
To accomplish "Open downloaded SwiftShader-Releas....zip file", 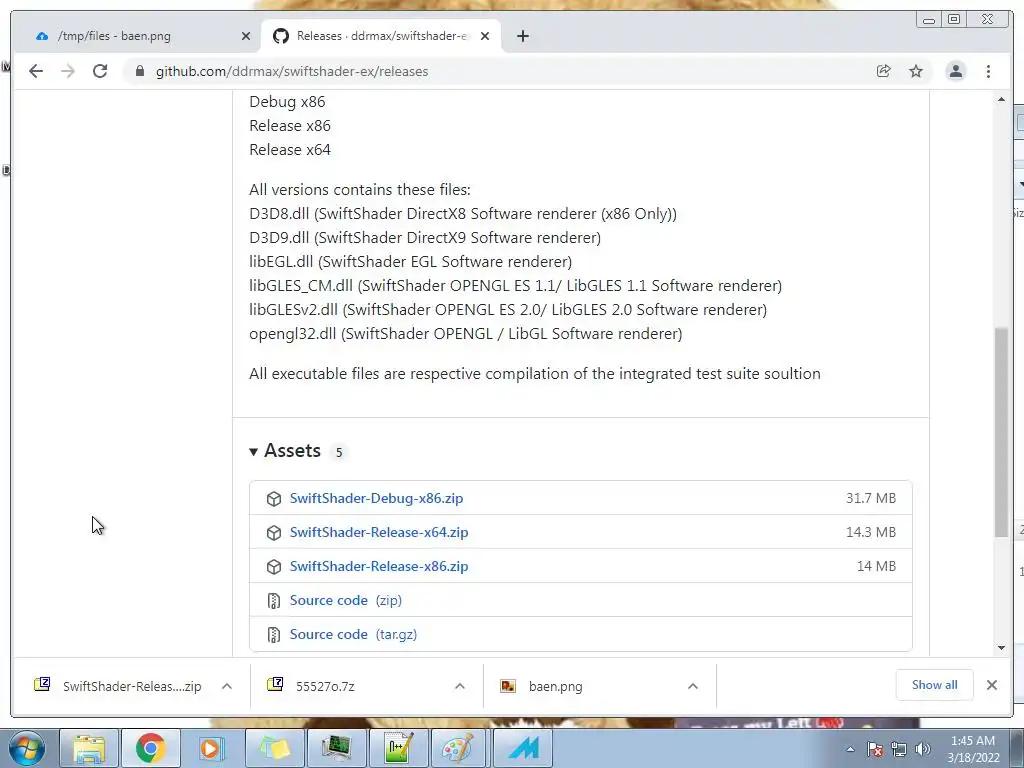I will click(x=118, y=686).
